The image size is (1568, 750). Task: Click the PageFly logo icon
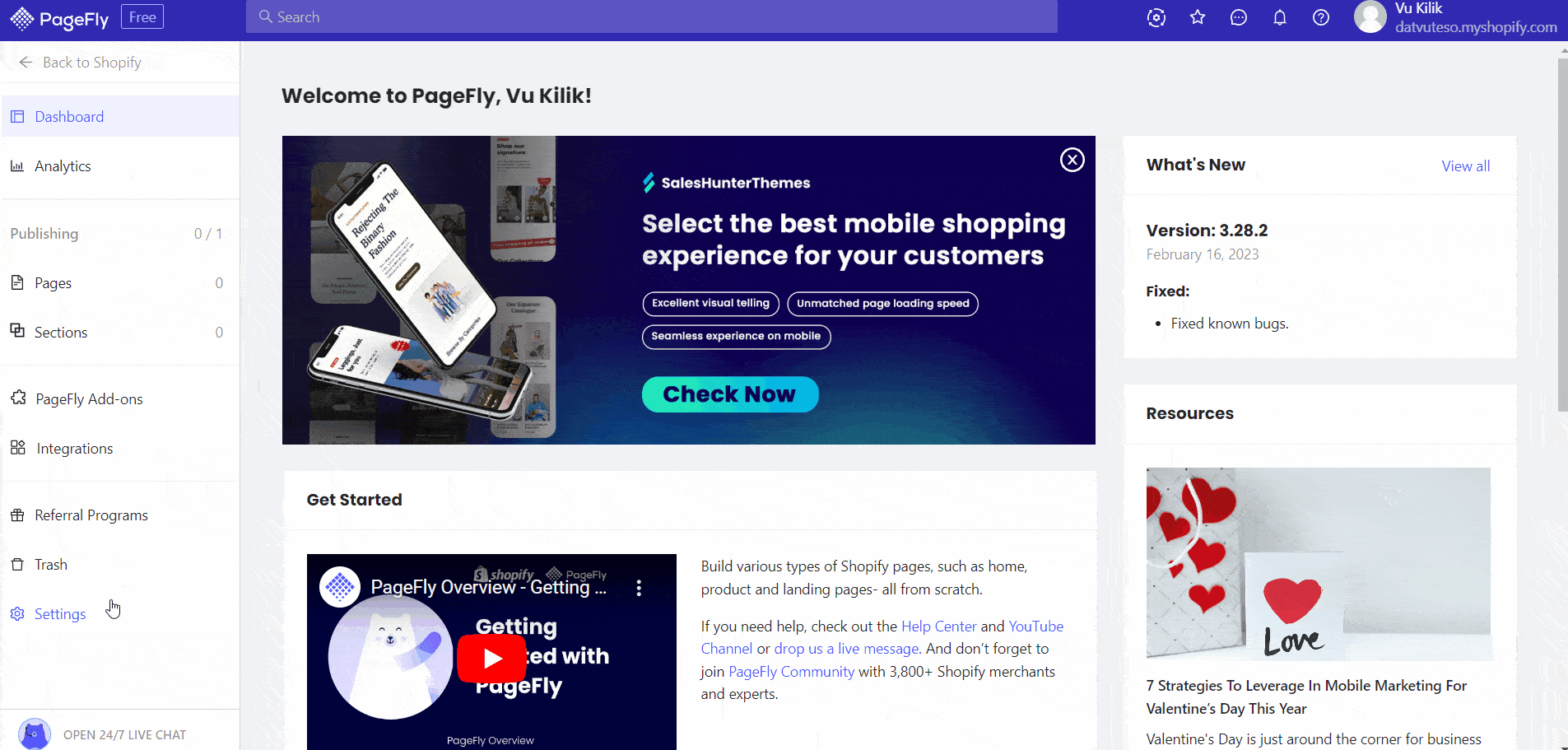pyautogui.click(x=22, y=18)
